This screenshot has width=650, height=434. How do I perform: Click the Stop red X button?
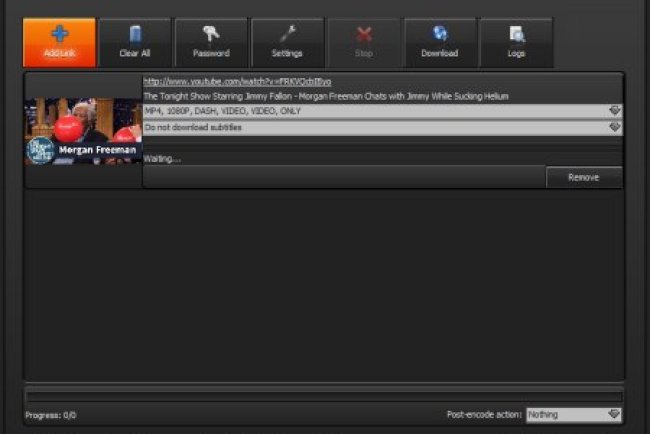[x=363, y=42]
